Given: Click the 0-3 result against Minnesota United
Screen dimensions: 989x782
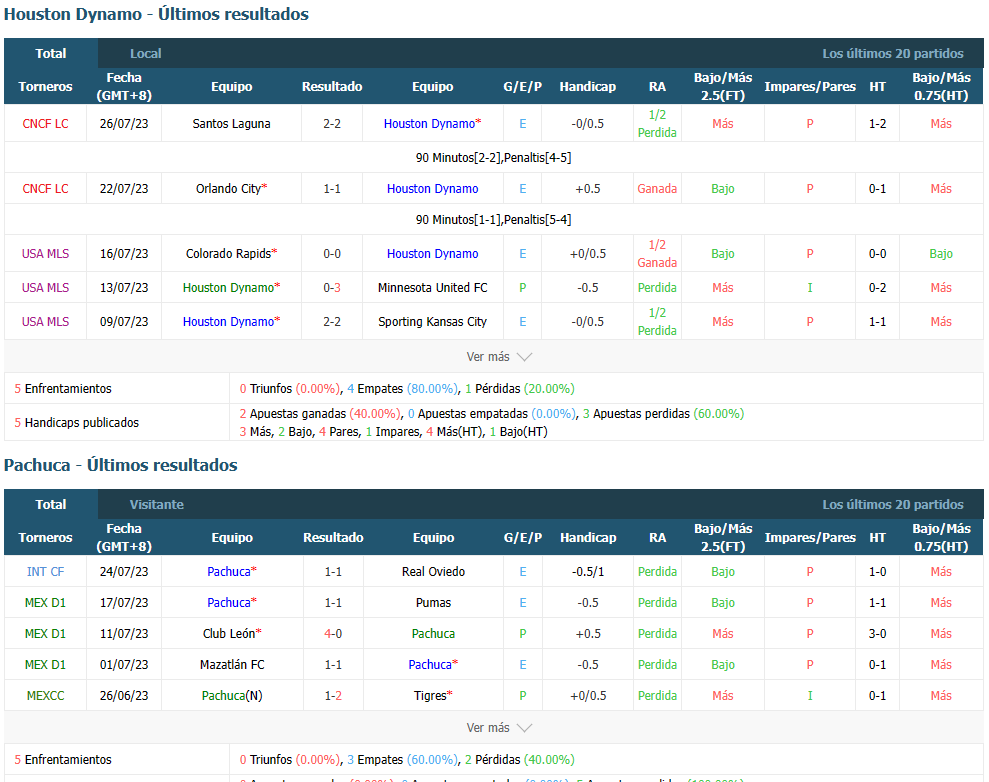Looking at the screenshot, I should pyautogui.click(x=332, y=288).
